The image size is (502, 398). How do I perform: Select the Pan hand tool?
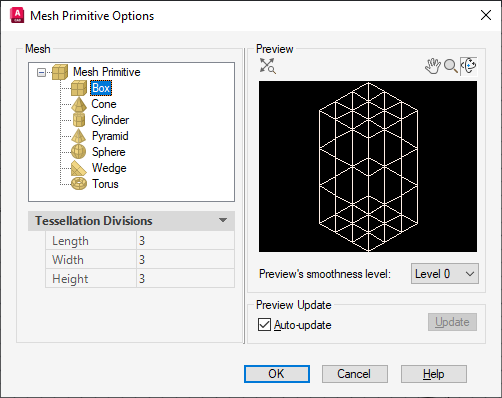point(433,66)
